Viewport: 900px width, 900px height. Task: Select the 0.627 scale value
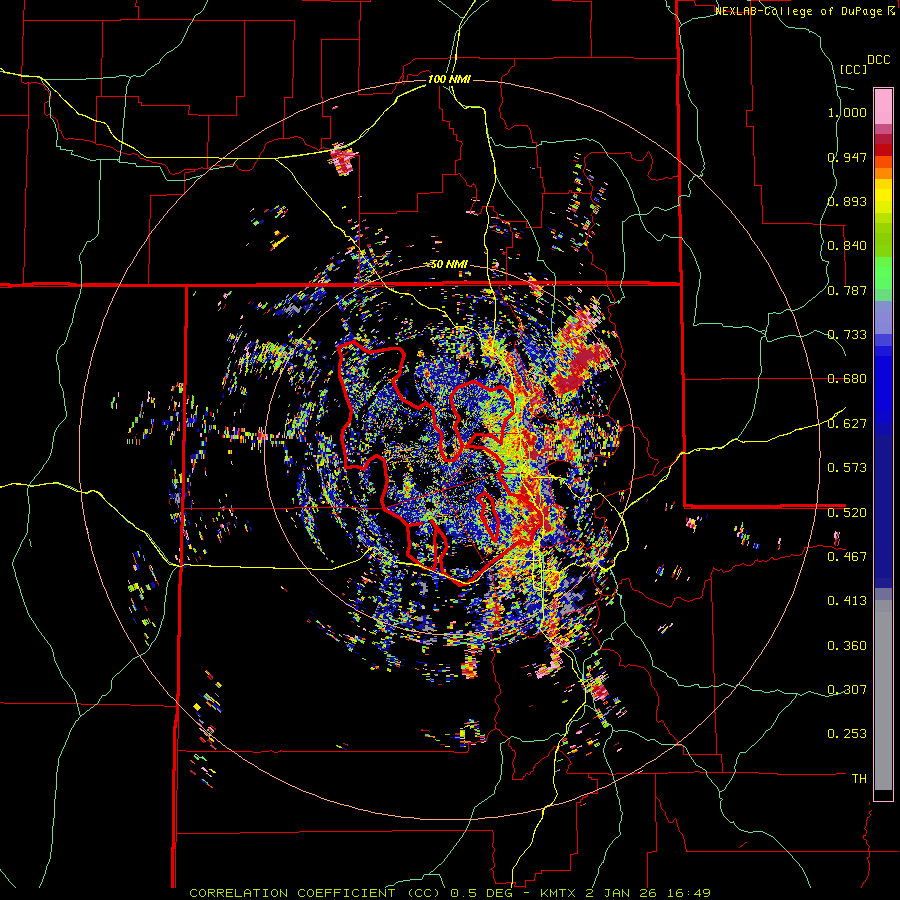point(847,424)
